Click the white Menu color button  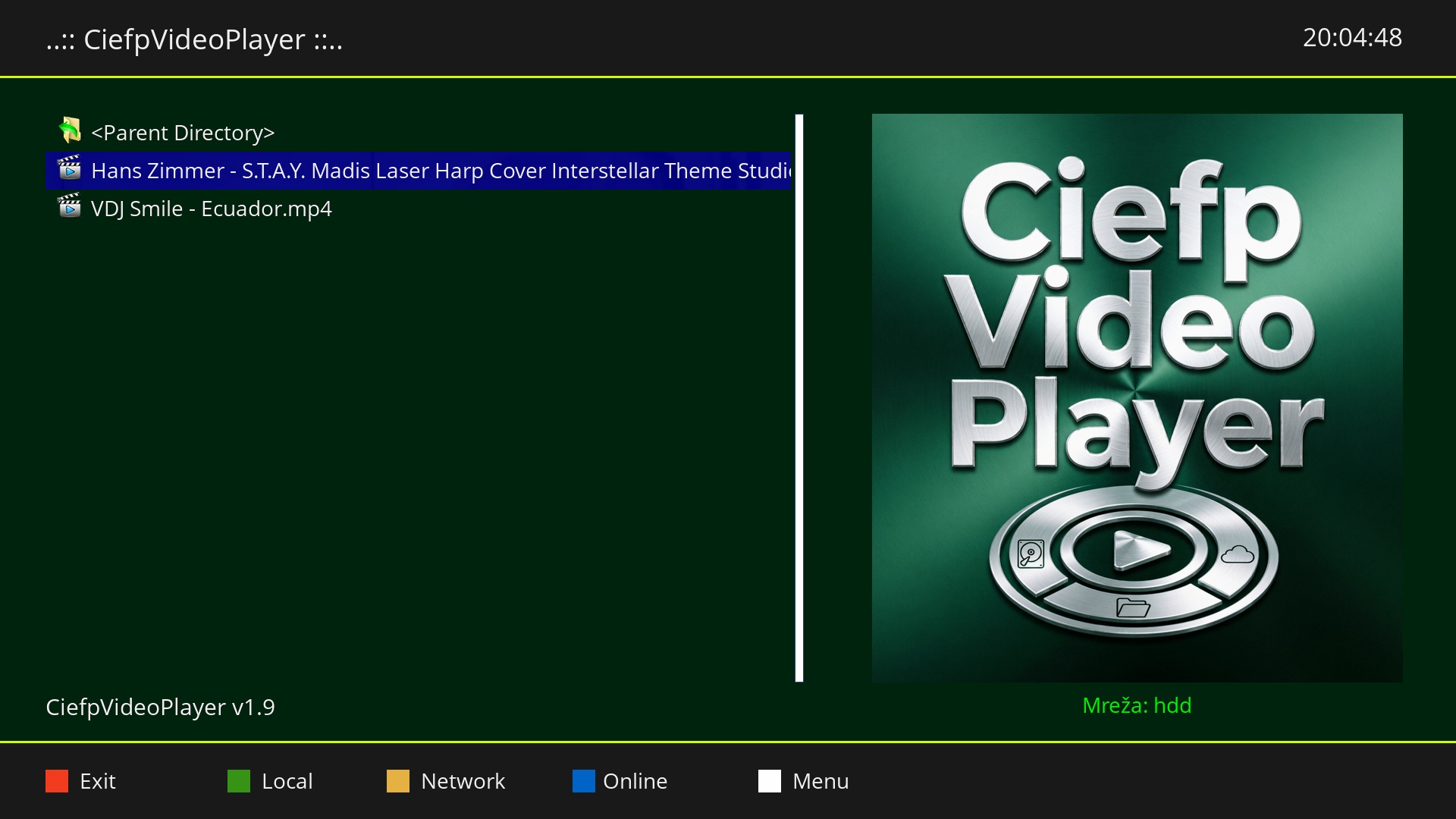coord(770,781)
